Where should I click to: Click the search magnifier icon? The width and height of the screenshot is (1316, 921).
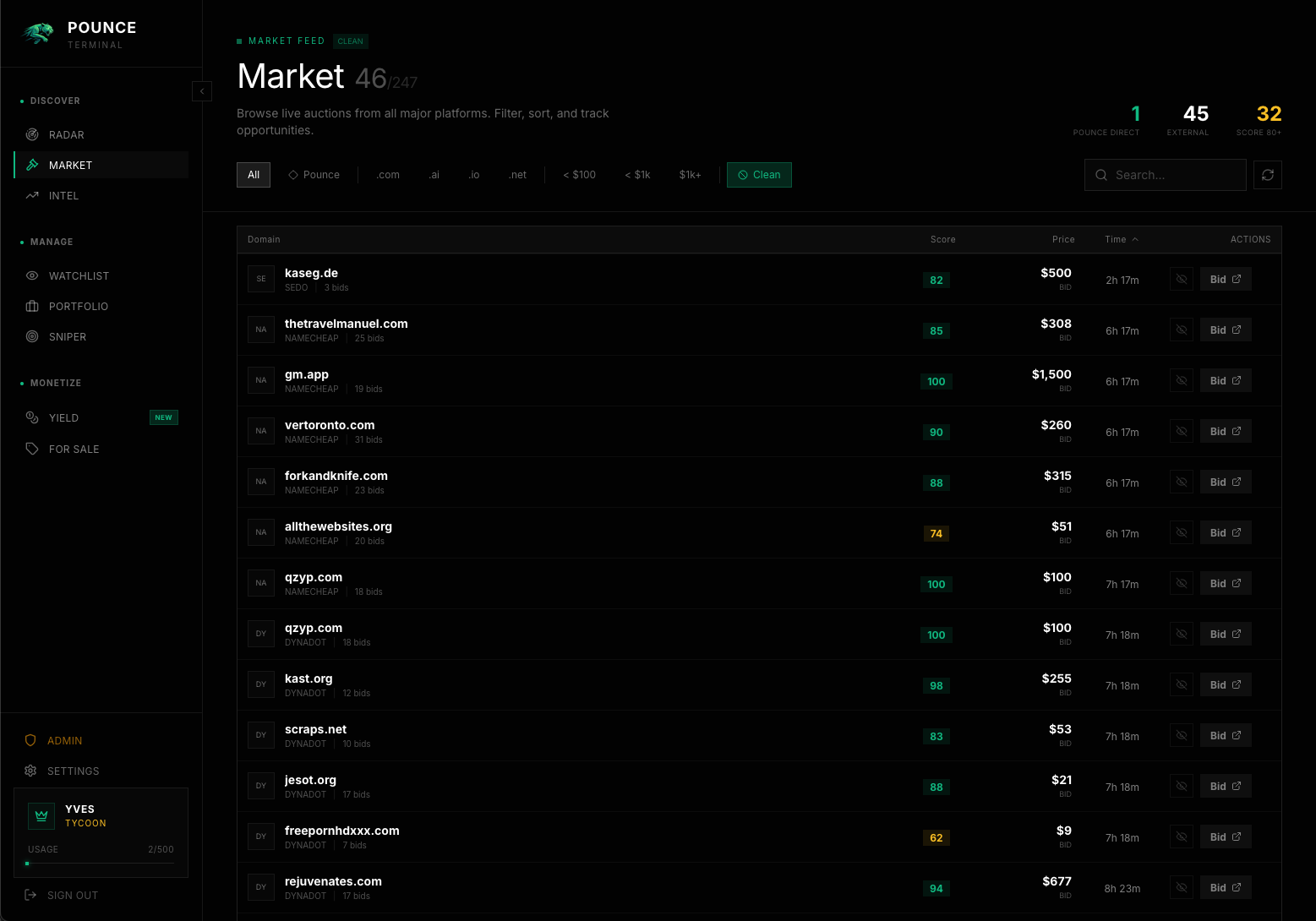[1101, 175]
